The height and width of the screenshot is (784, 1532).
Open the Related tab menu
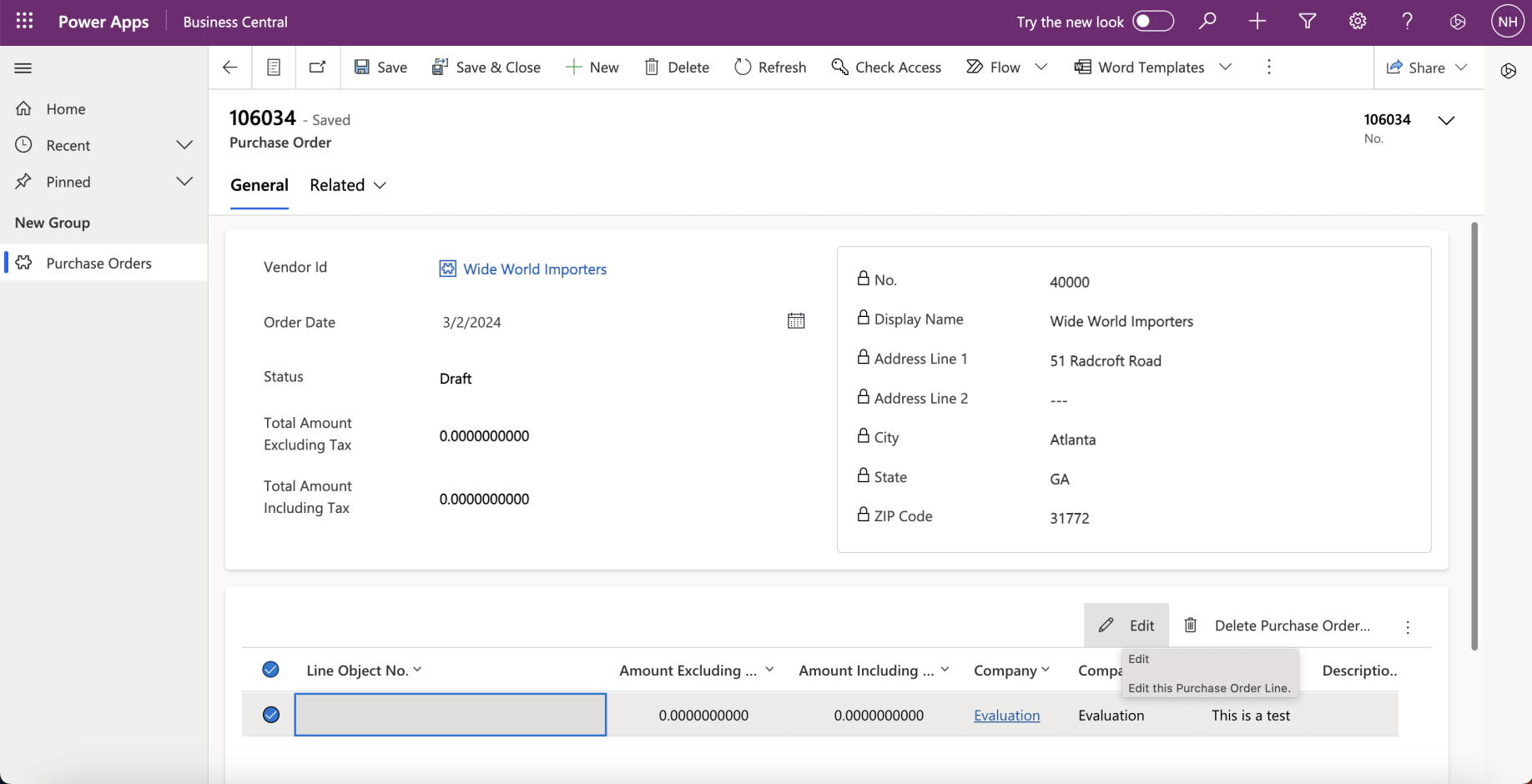(348, 185)
